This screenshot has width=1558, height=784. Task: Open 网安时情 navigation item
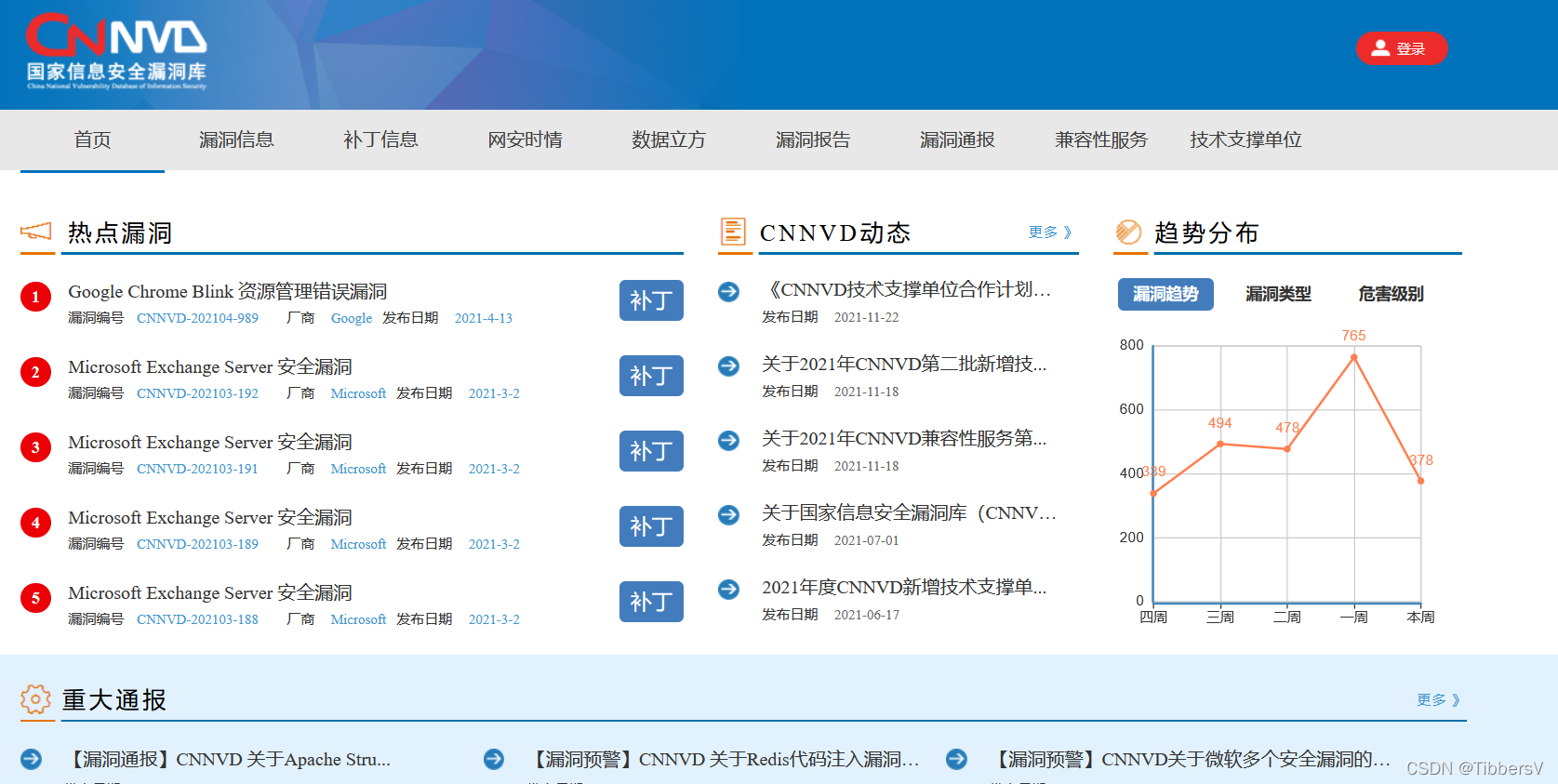coord(525,140)
